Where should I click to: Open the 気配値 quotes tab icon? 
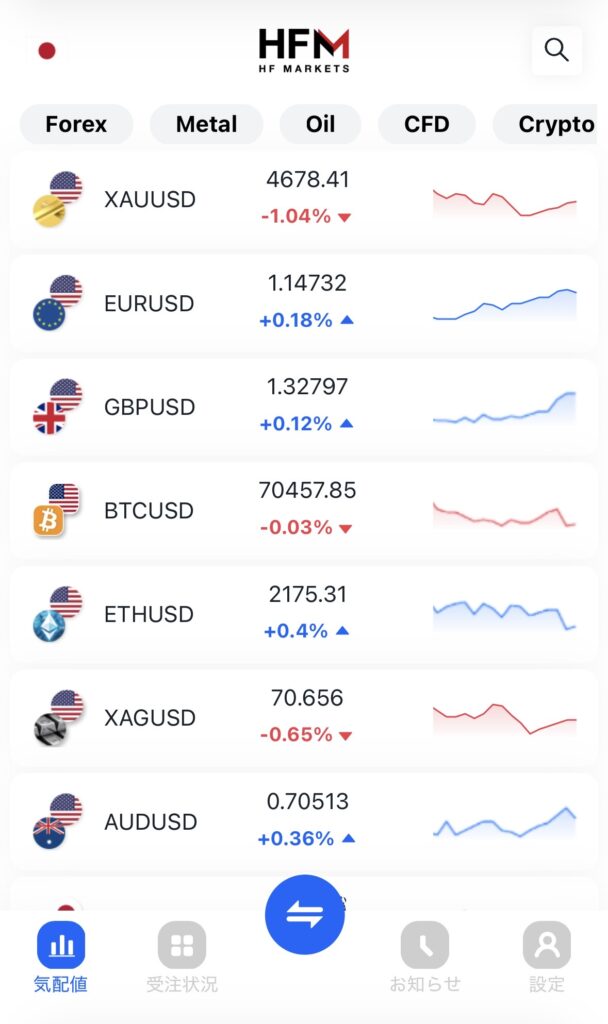[x=61, y=946]
